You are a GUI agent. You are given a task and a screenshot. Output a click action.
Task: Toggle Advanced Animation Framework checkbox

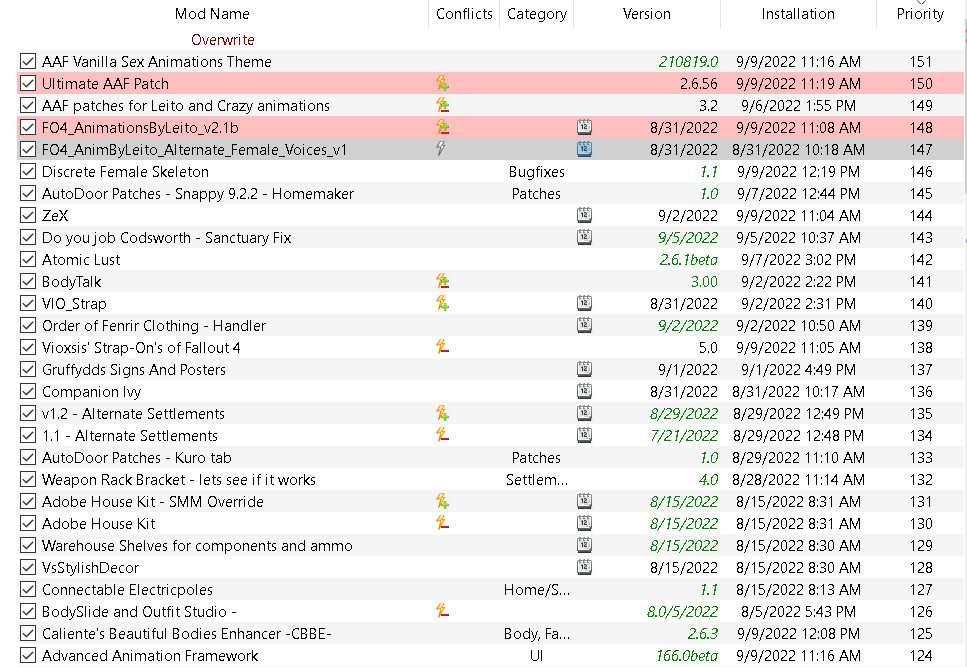[x=28, y=655]
